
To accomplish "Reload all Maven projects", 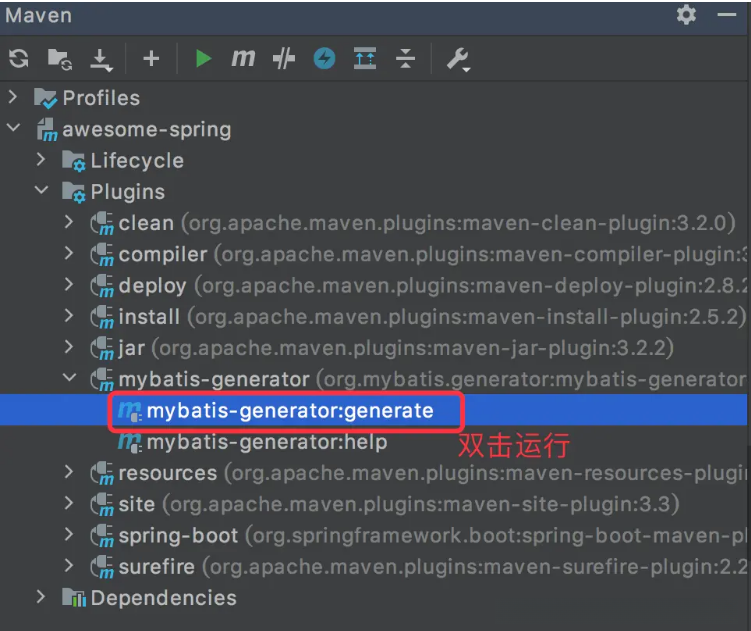I will click(19, 59).
